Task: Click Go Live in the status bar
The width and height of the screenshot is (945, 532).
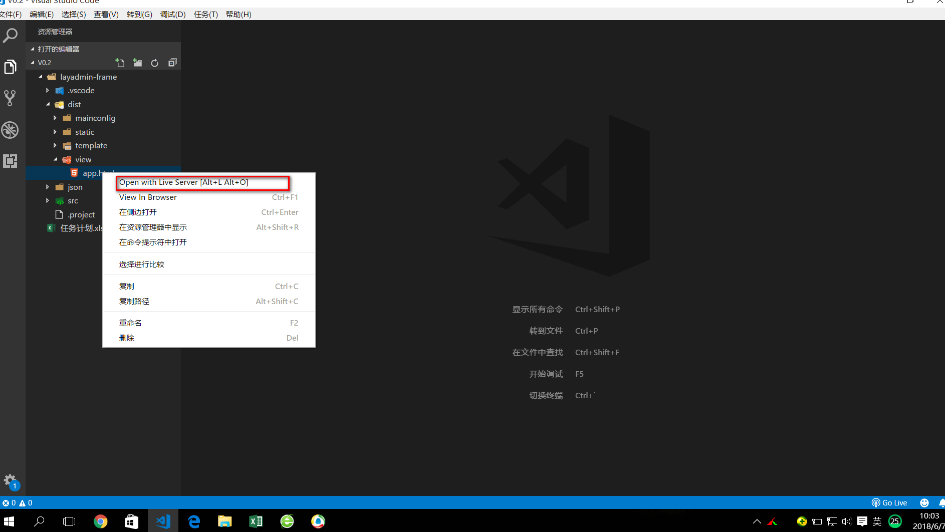Action: tap(889, 503)
